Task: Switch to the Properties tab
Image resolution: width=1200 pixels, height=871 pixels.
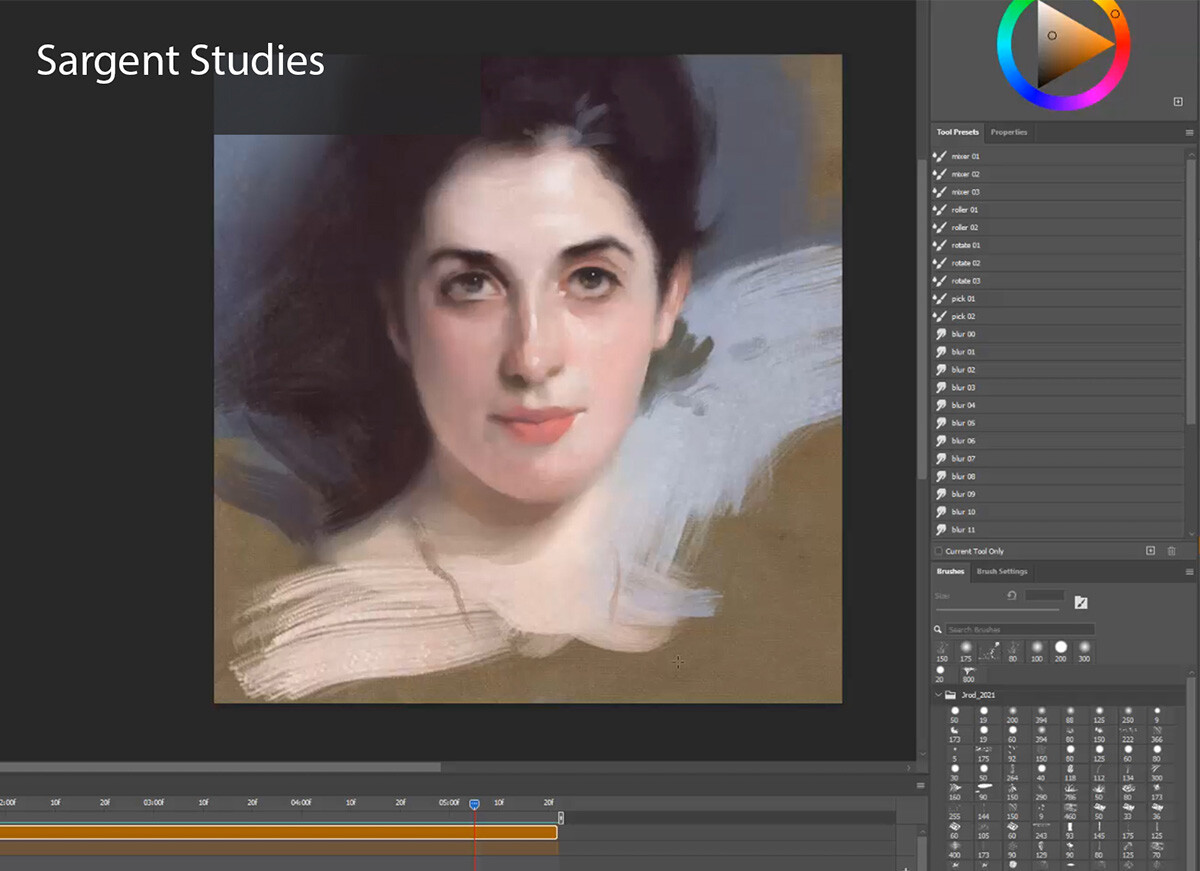Action: (1009, 132)
